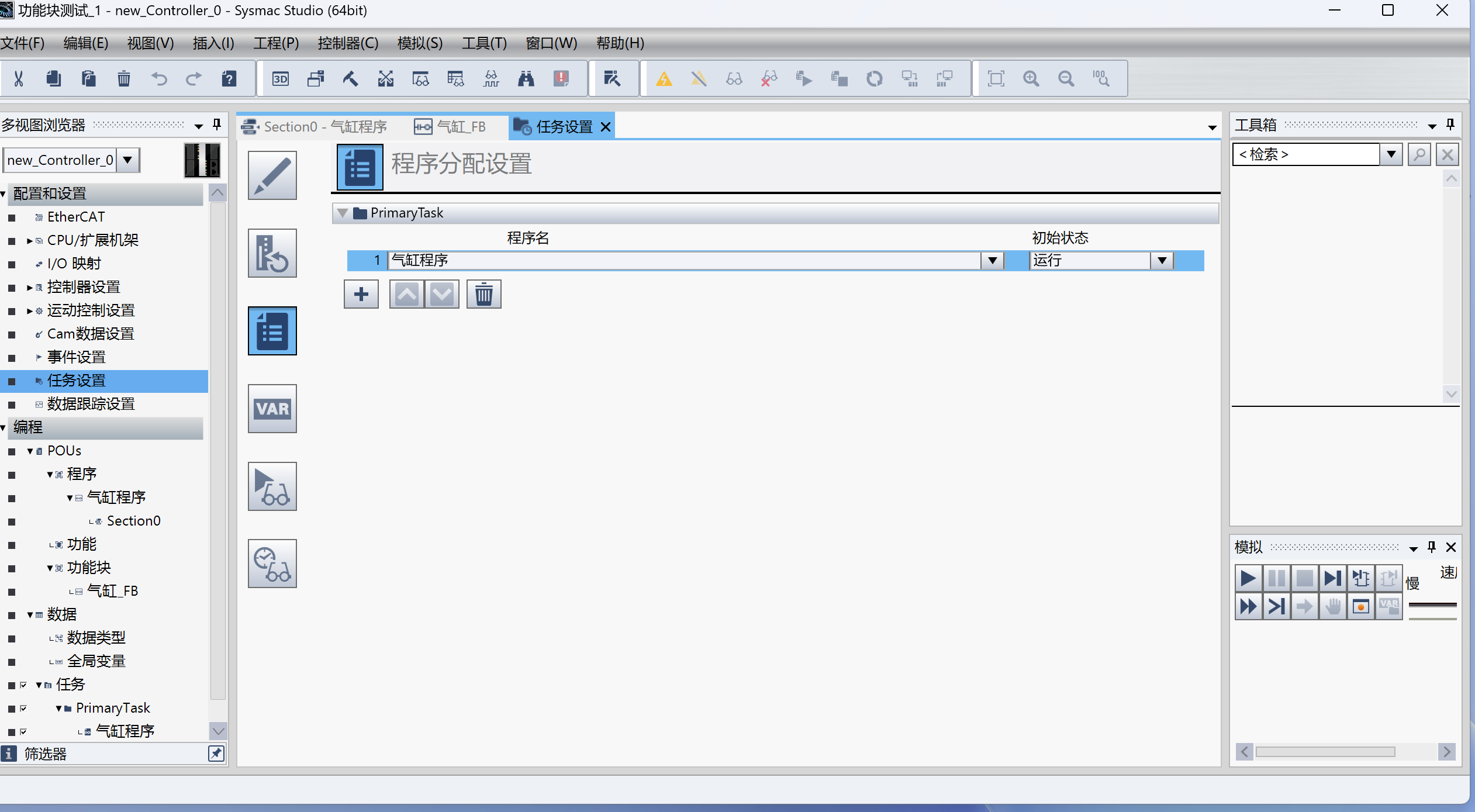1475x812 pixels.
Task: Click the Cut scissors toolbar icon
Action: pos(19,78)
